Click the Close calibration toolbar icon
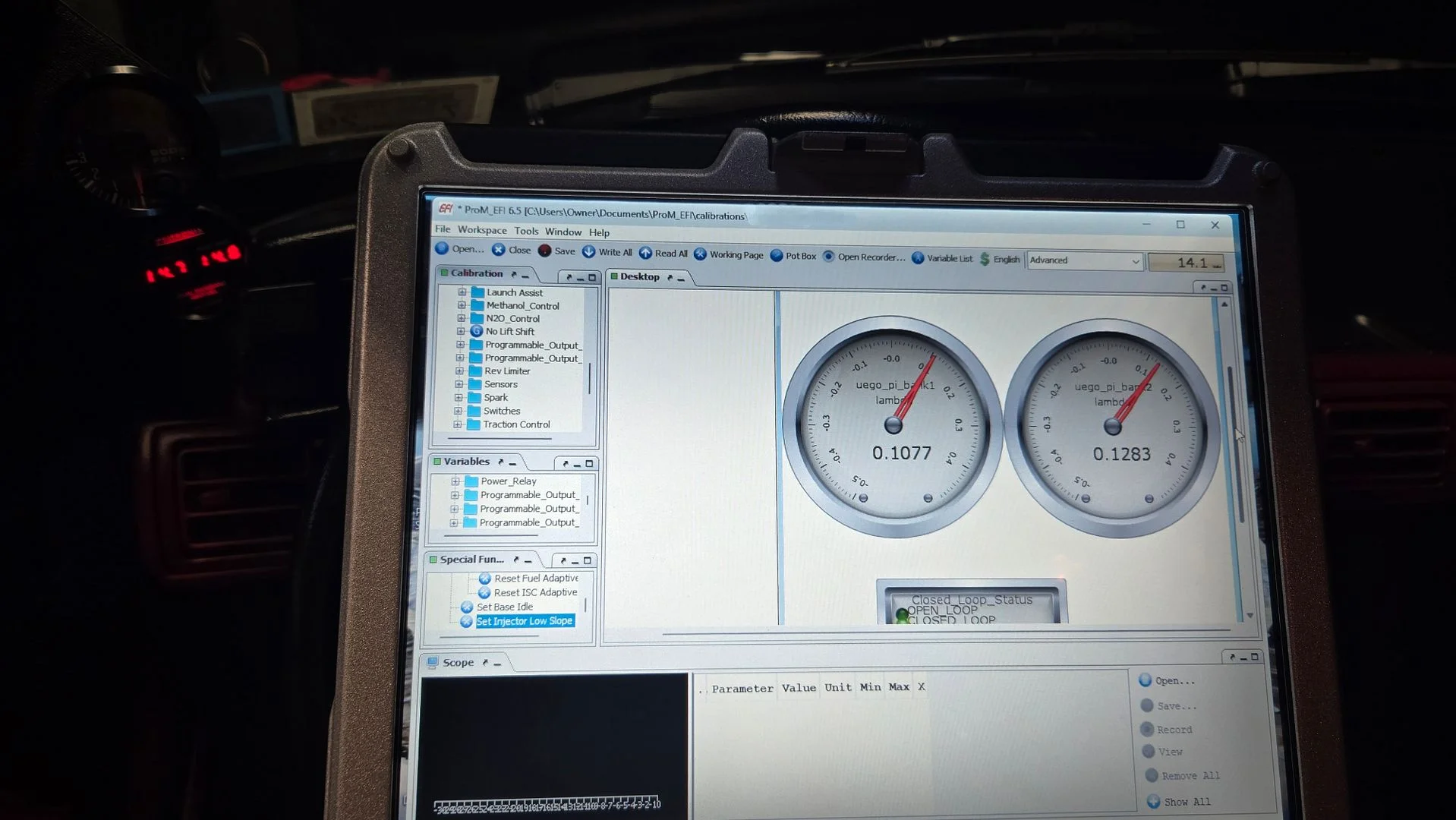 click(x=498, y=250)
